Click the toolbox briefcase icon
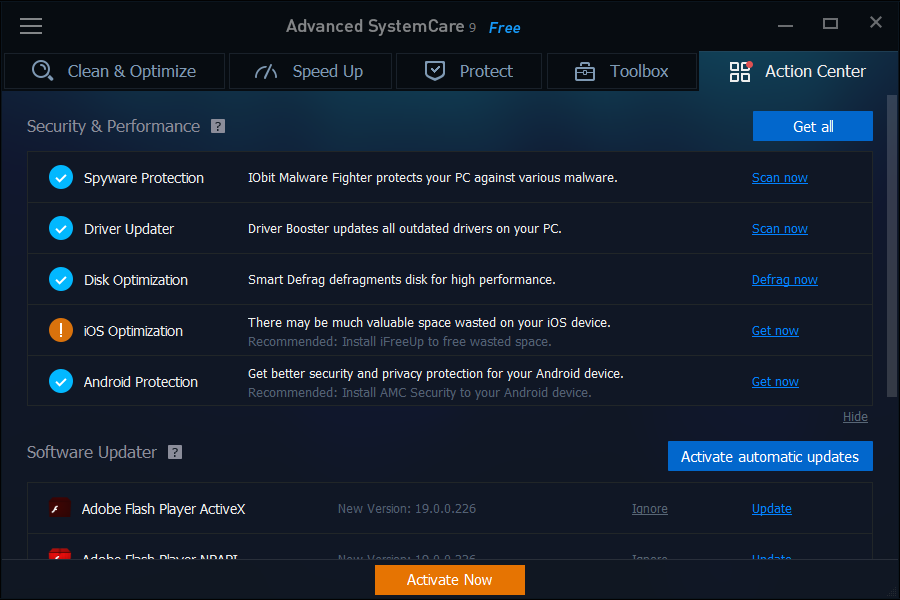Image resolution: width=900 pixels, height=600 pixels. click(585, 72)
